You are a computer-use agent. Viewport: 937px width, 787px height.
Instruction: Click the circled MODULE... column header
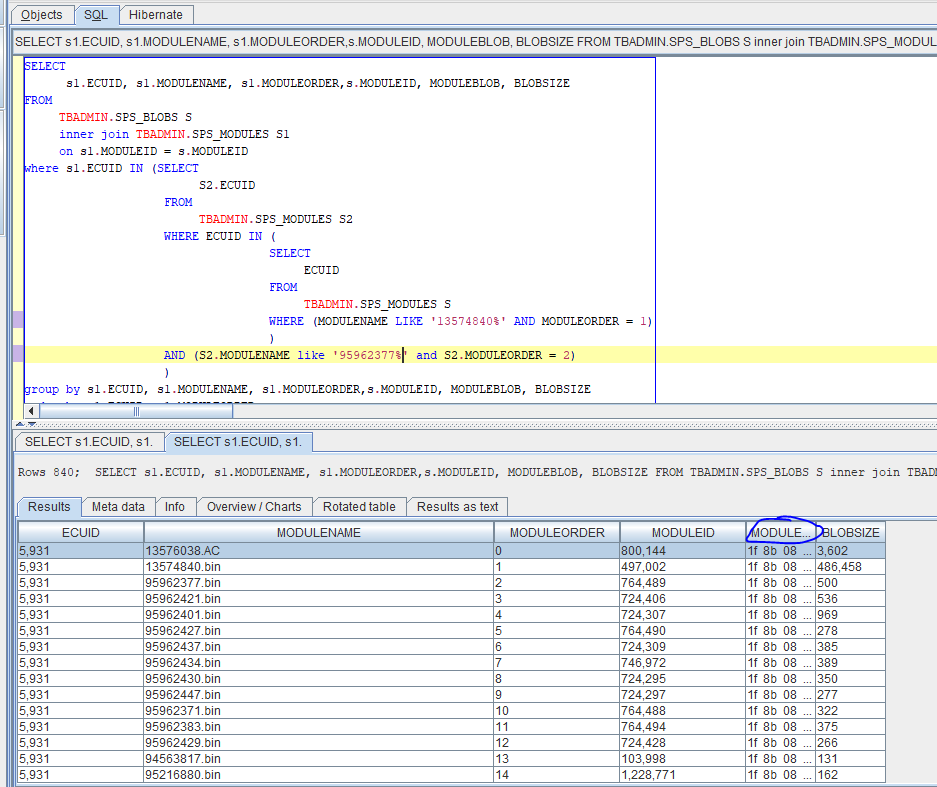click(780, 532)
